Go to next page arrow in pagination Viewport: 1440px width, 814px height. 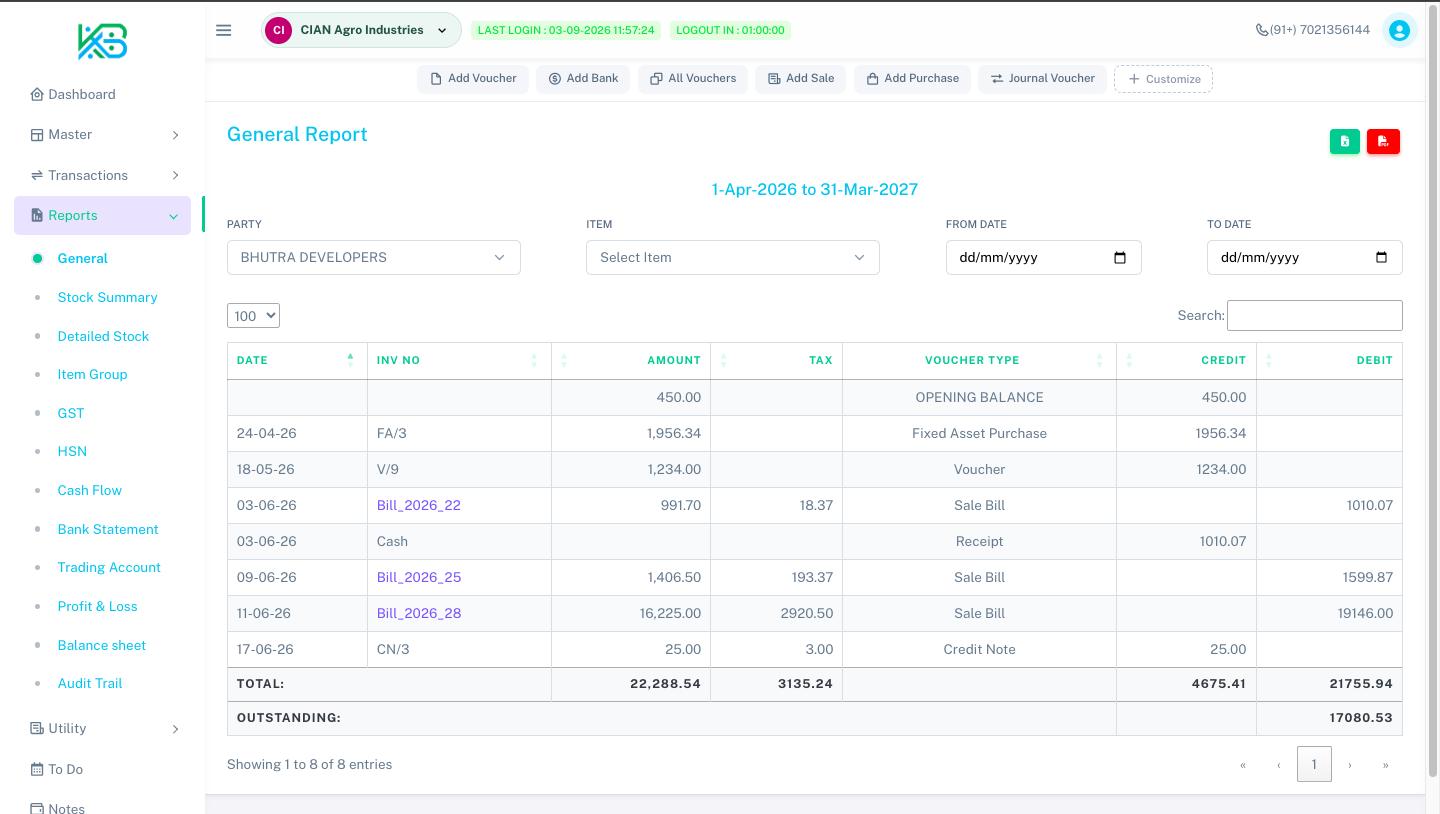(1350, 765)
